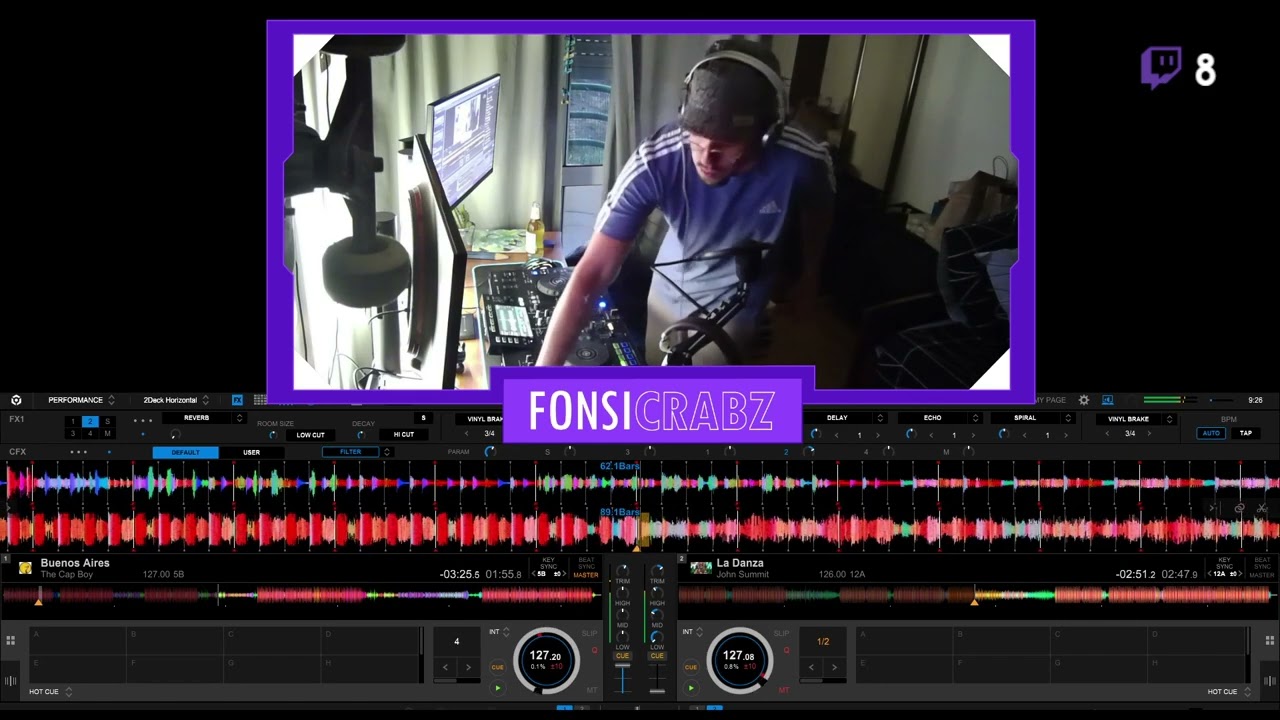Viewport: 1280px width, 720px height.
Task: Click deck 1 loop size 4 display
Action: [457, 642]
